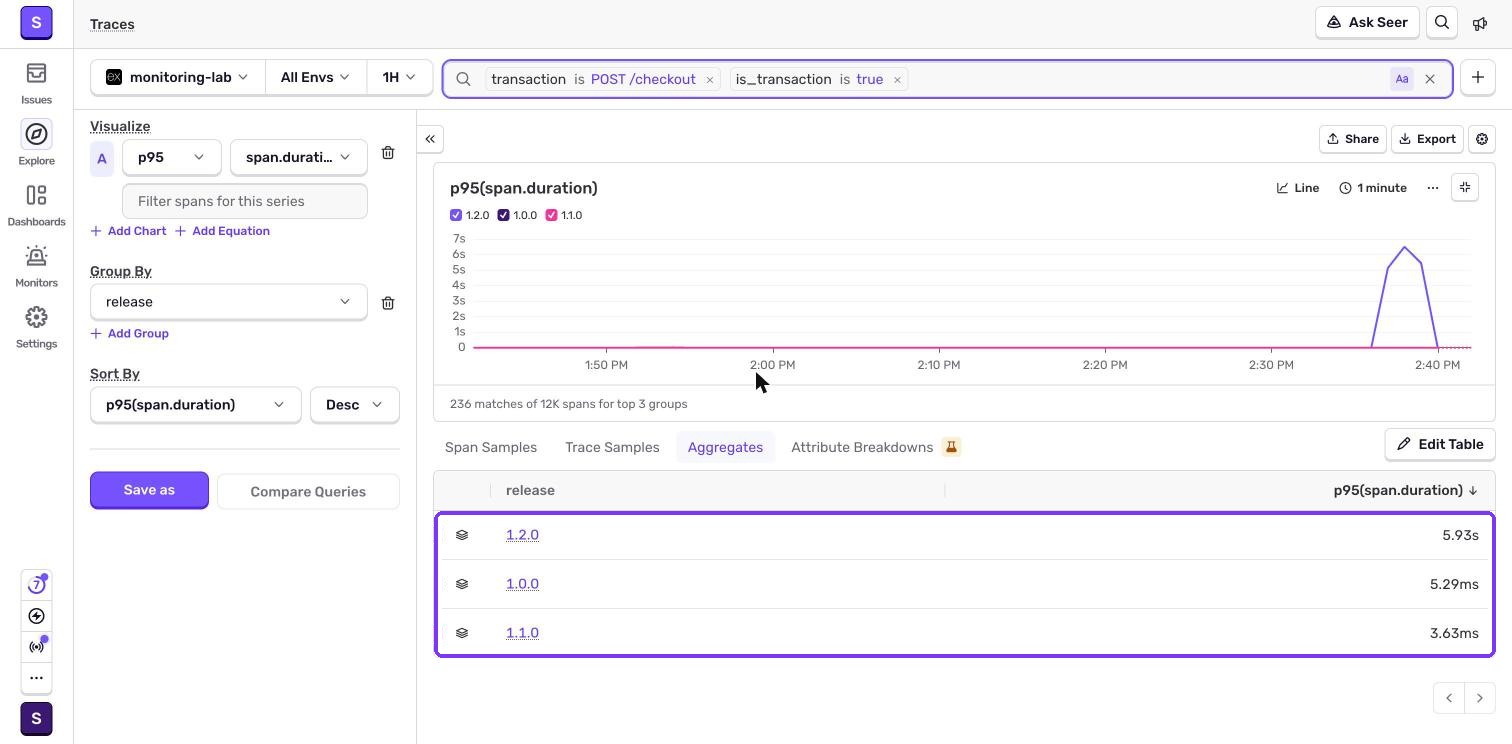Open Issues in the sidebar
Screen dimensions: 1512x744
[36, 84]
